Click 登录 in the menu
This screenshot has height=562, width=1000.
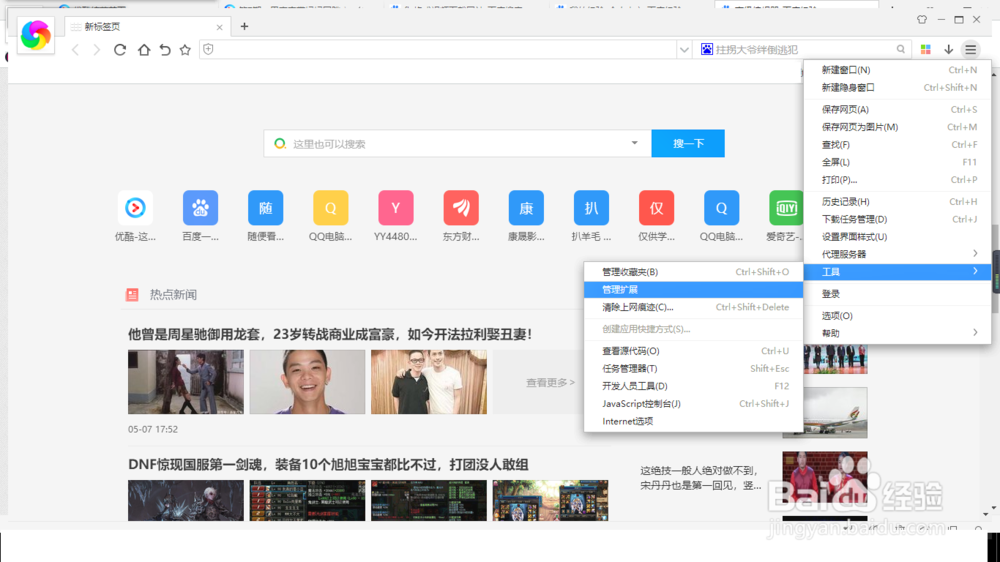(898, 293)
